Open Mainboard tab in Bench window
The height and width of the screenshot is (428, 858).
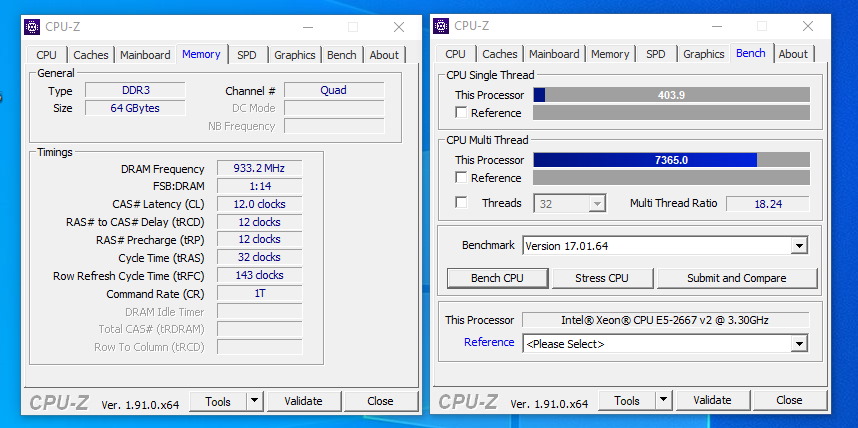coord(554,54)
